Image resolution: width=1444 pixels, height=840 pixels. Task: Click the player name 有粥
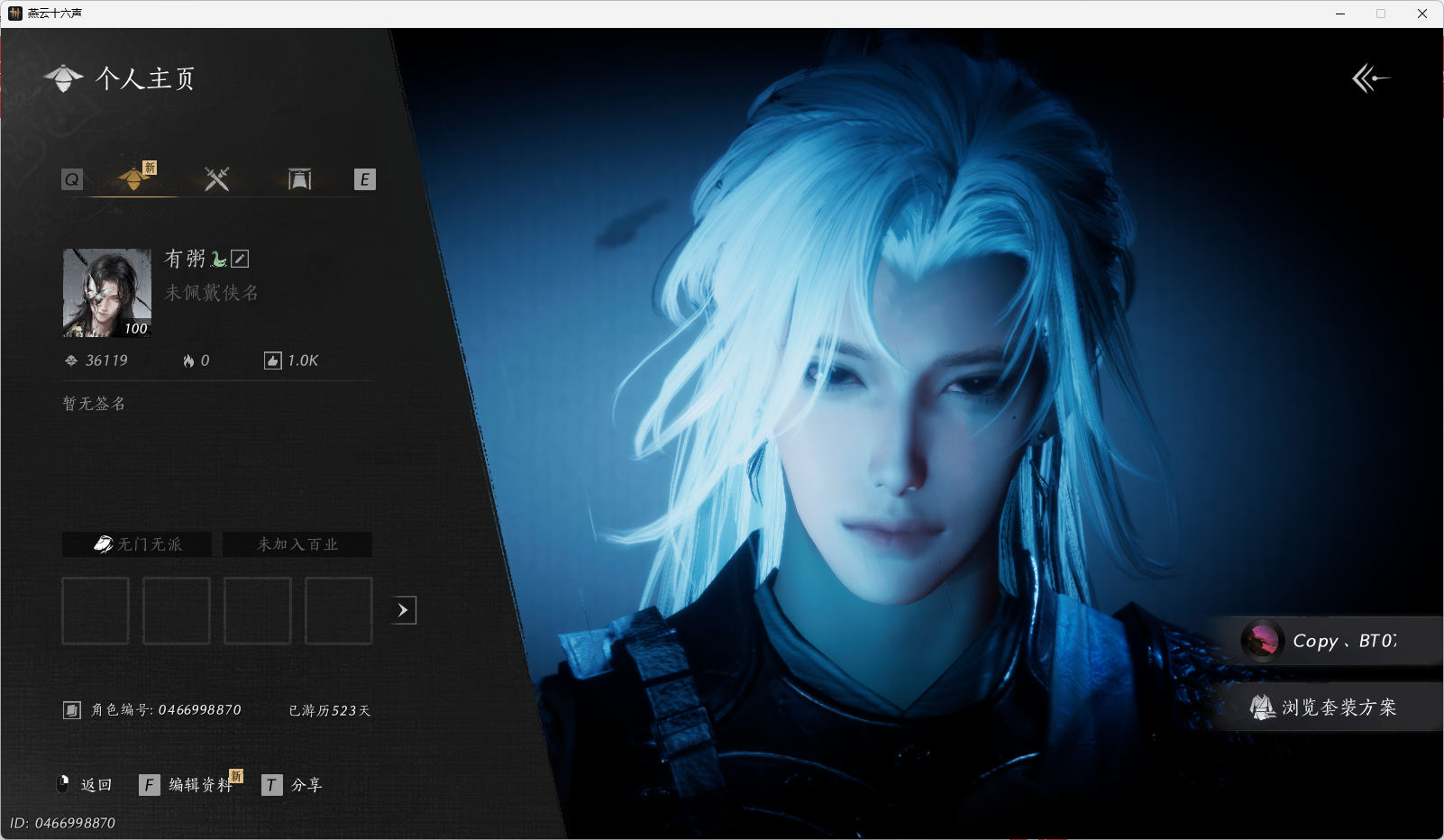[185, 259]
